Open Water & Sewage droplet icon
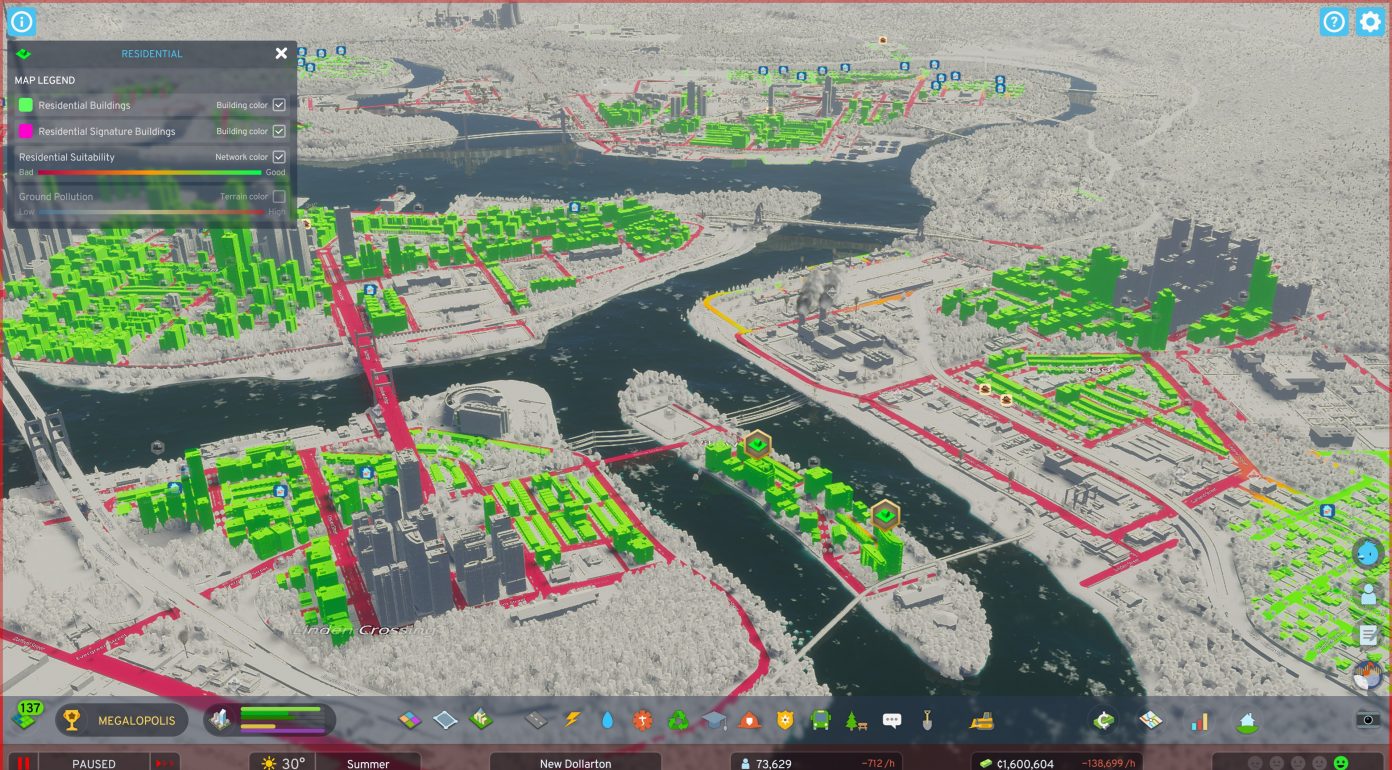 pos(608,720)
